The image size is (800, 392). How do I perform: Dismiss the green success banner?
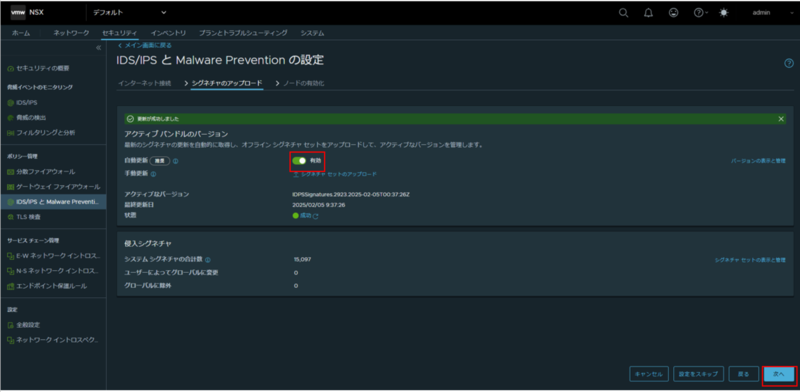[781, 118]
